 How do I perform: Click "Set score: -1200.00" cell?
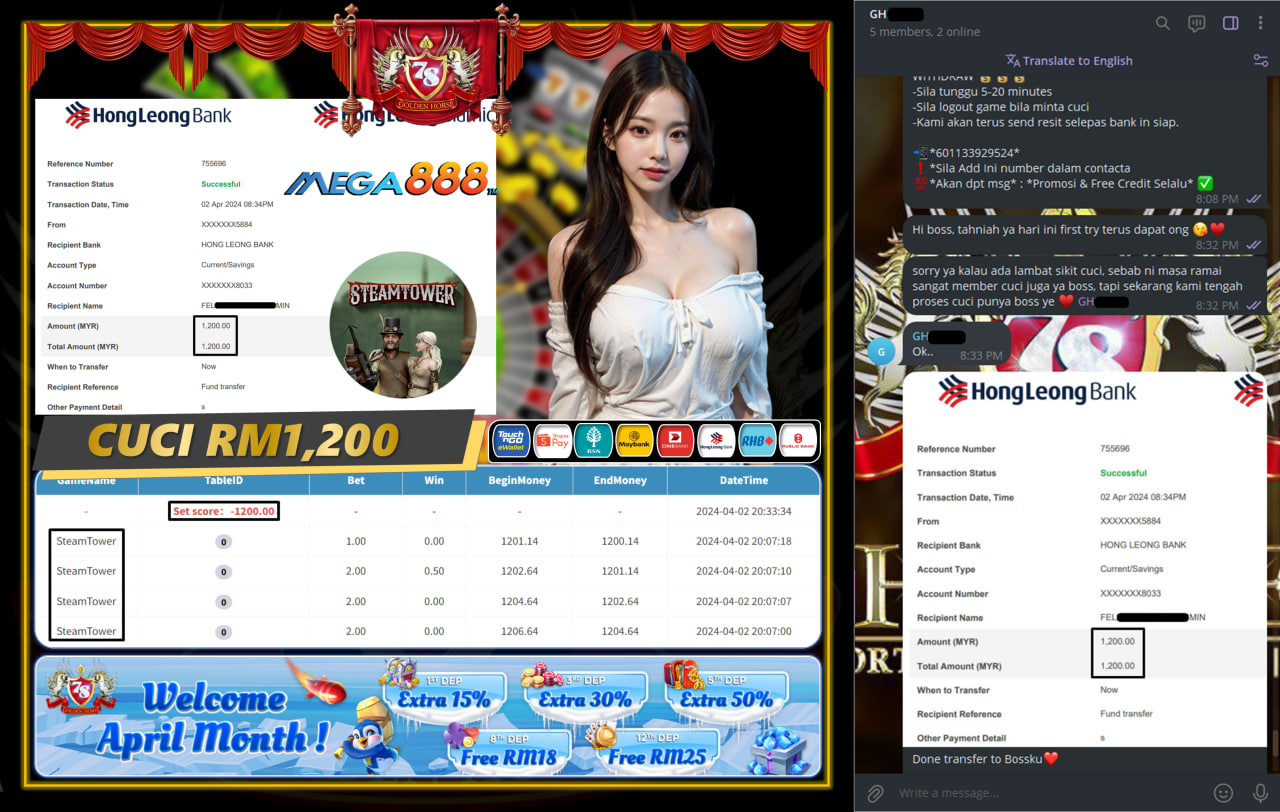point(223,511)
